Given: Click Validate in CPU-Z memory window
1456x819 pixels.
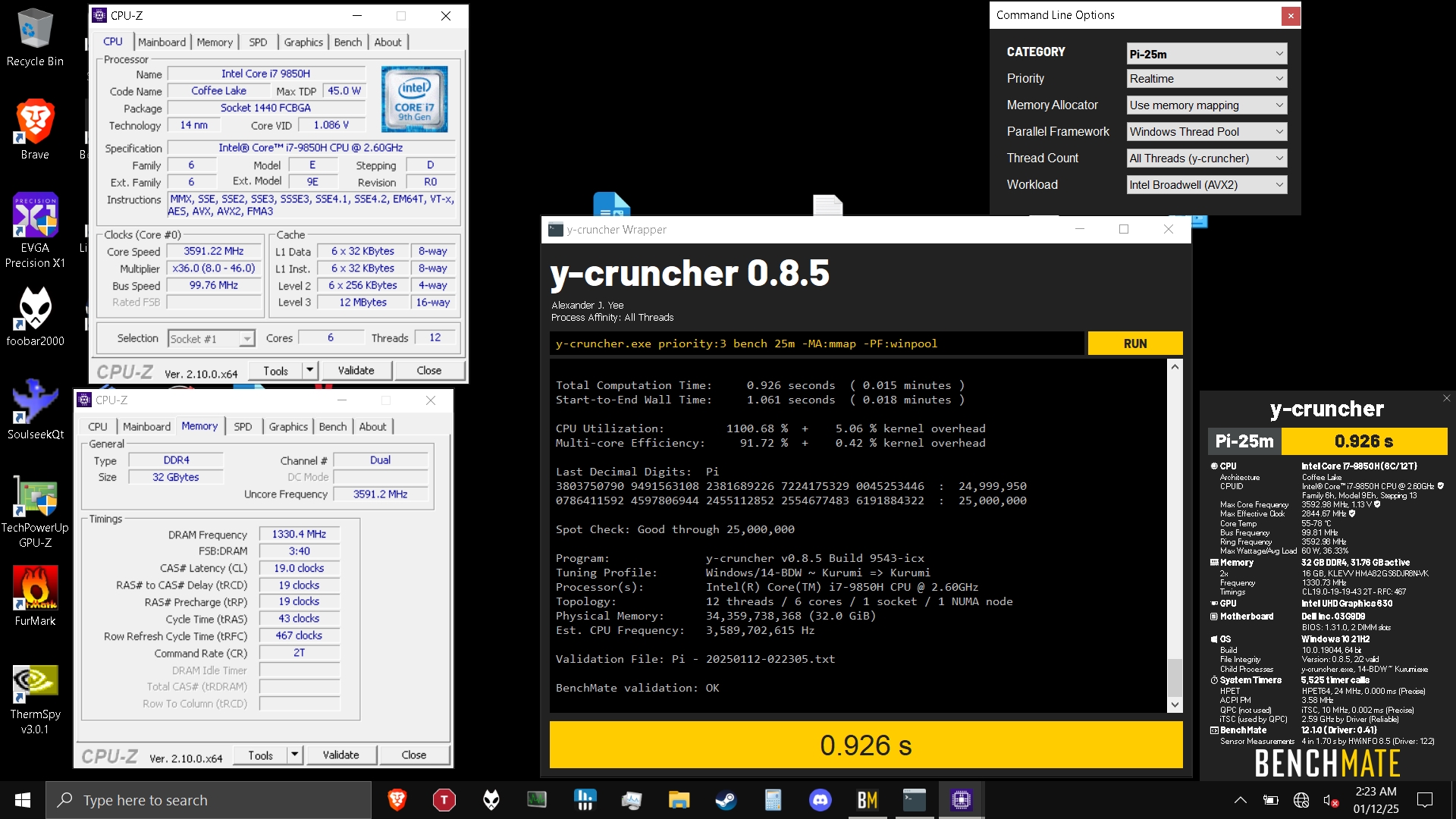Looking at the screenshot, I should [340, 755].
